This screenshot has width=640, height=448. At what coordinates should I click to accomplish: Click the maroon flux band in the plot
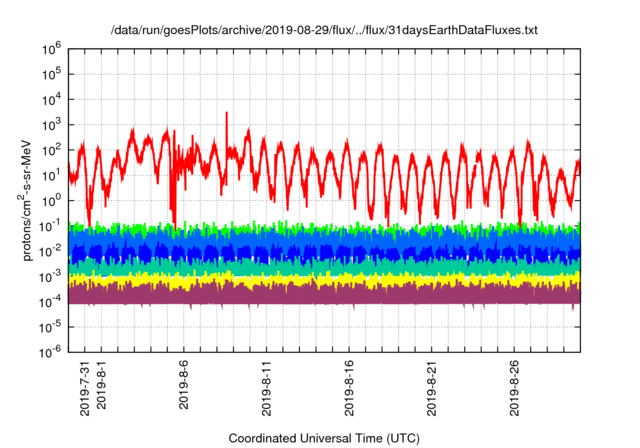pos(330,292)
